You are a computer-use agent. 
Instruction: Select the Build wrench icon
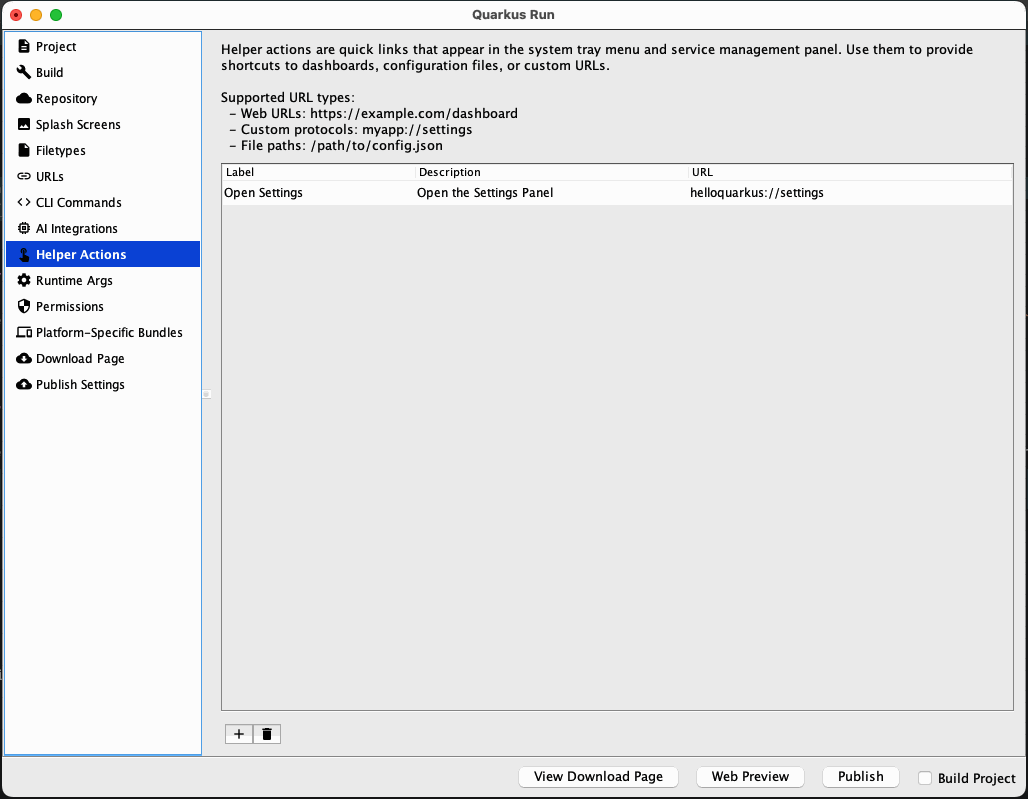[22, 72]
